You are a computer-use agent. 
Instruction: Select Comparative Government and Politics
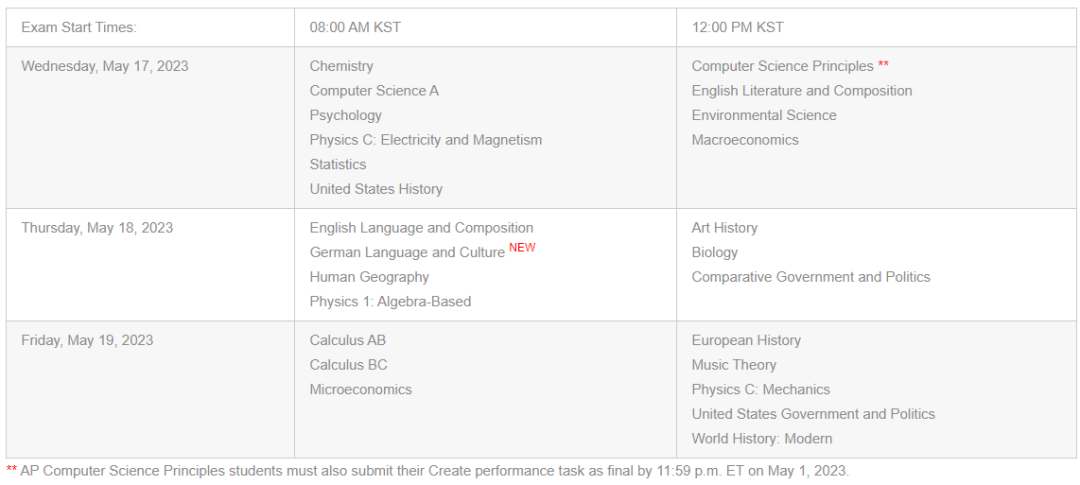coord(811,277)
